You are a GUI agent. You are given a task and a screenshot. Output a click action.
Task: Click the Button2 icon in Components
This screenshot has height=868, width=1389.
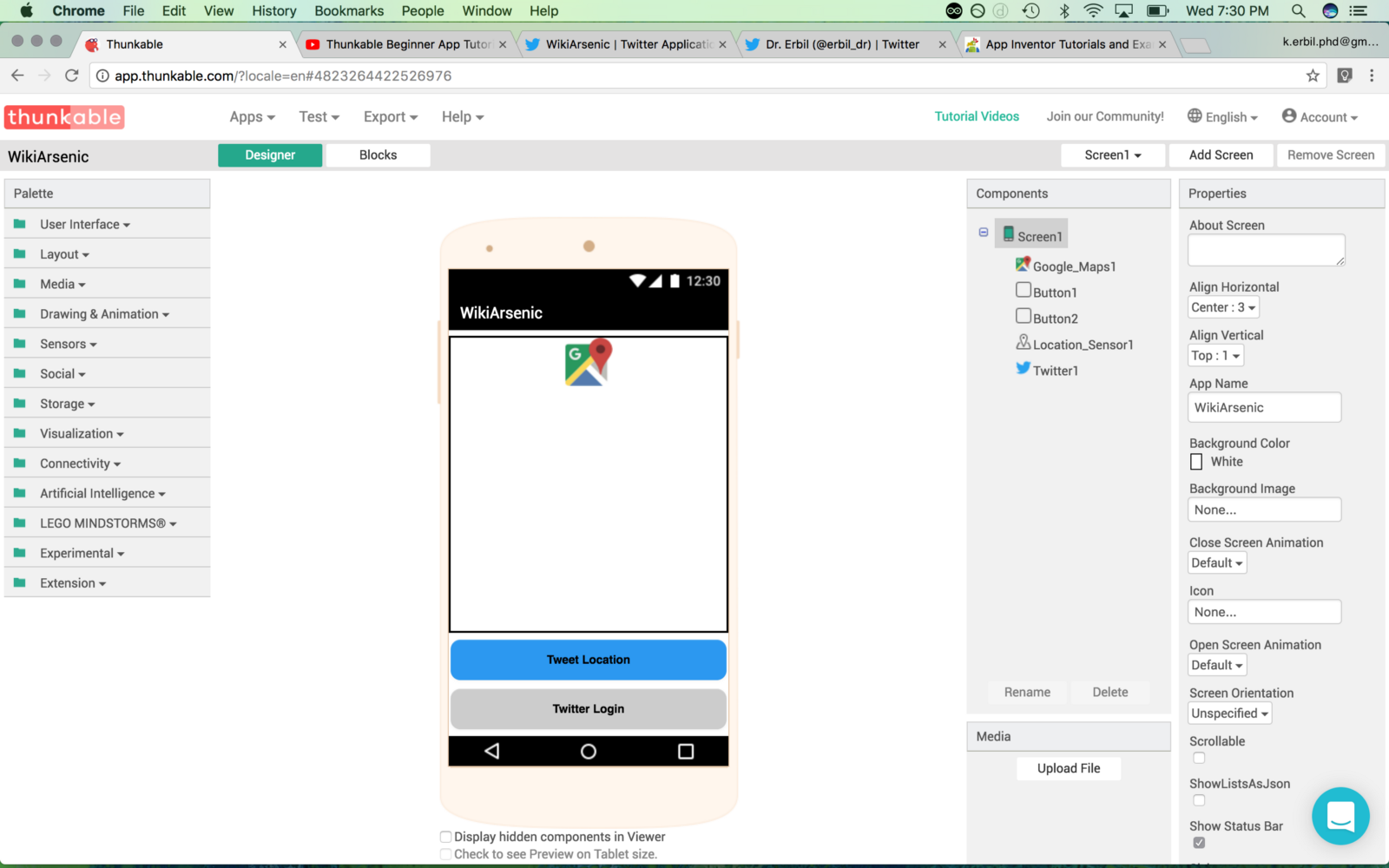point(1024,316)
